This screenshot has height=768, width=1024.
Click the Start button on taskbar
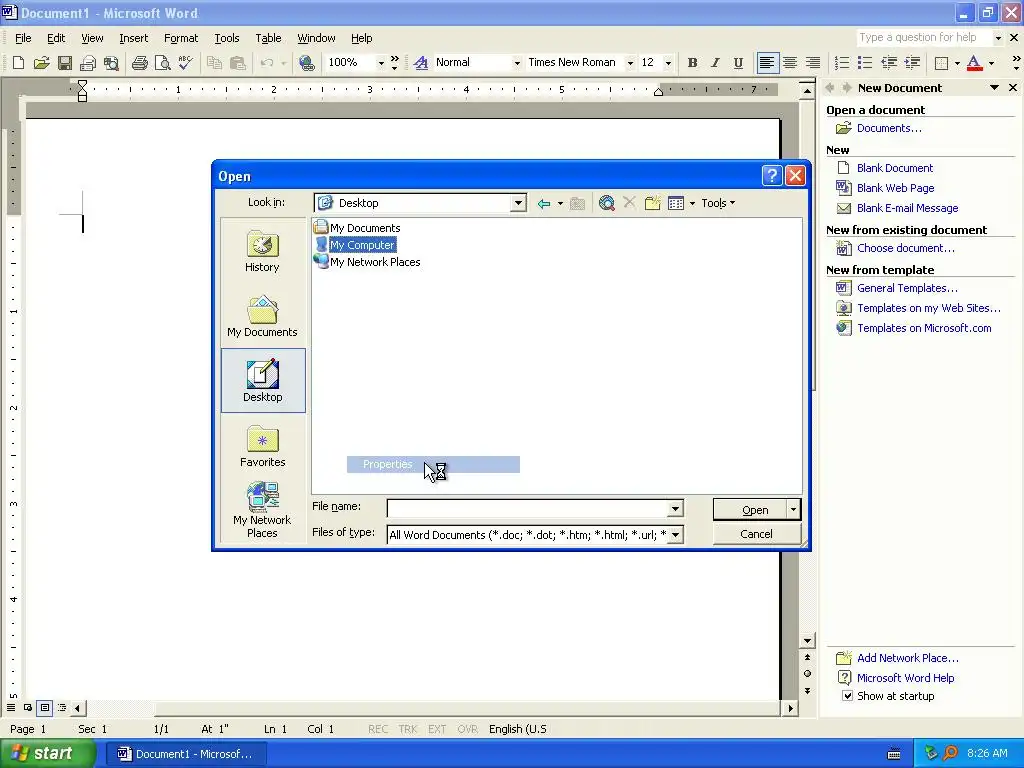click(47, 754)
